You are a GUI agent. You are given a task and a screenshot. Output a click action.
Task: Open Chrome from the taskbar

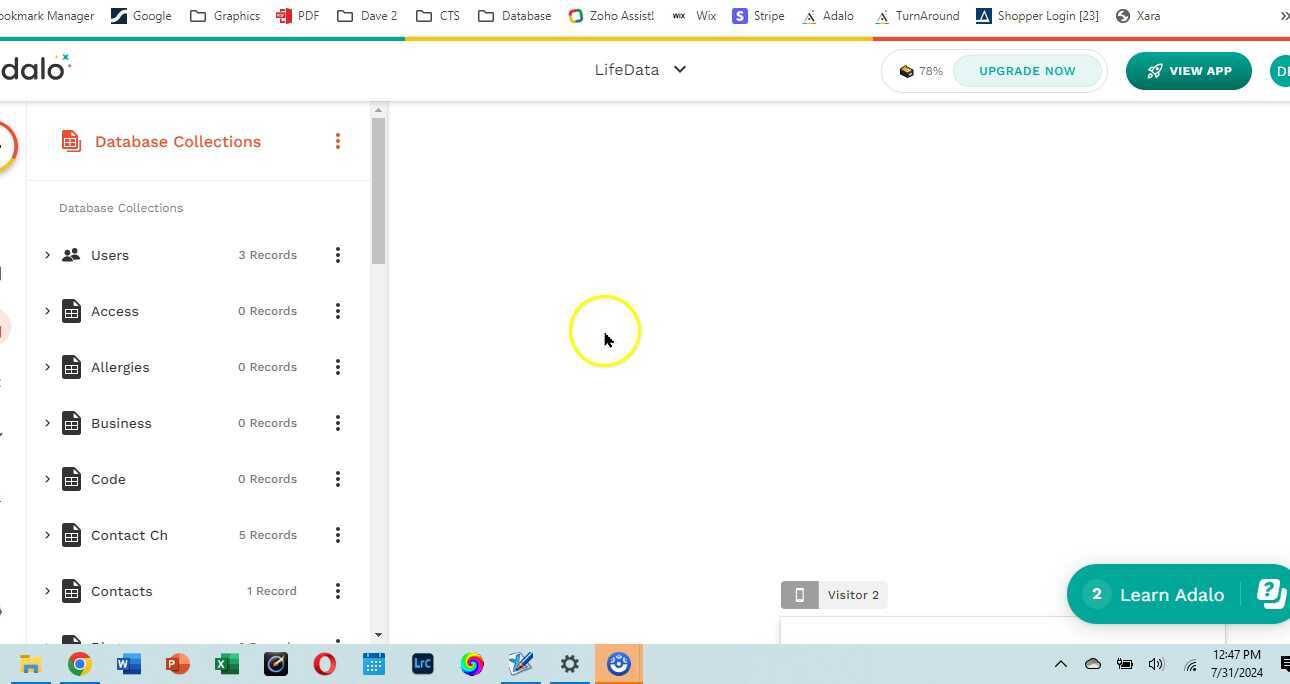(x=80, y=664)
